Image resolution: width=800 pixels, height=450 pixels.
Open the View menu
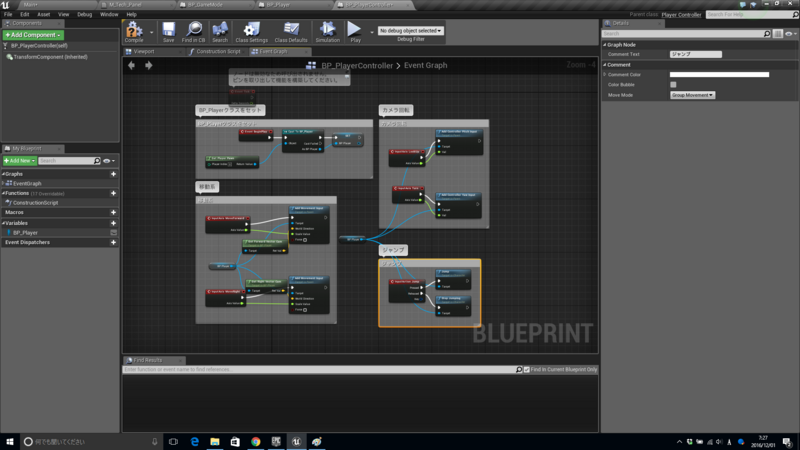tap(63, 14)
